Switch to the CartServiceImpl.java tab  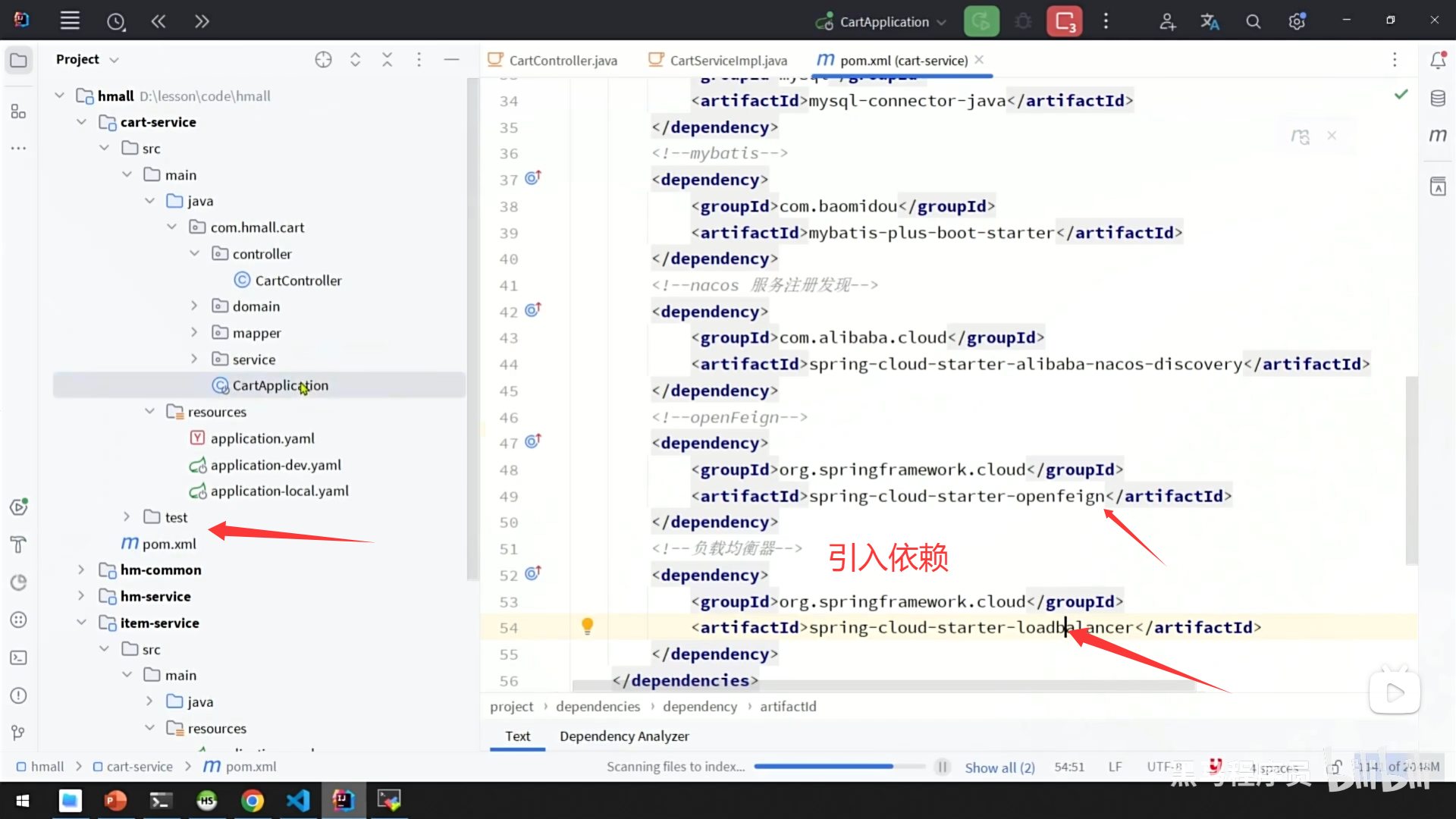click(x=728, y=61)
